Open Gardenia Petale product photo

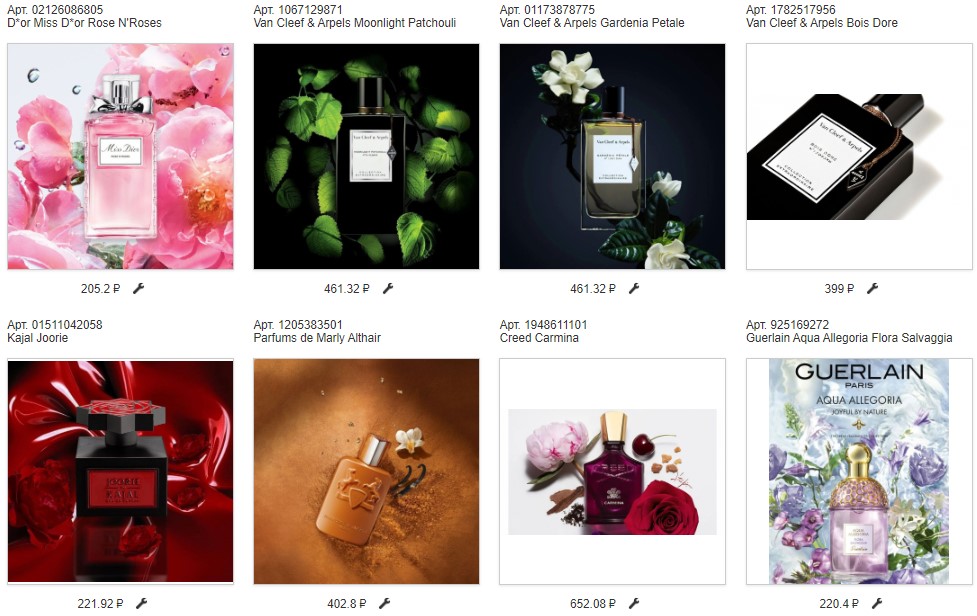click(x=612, y=156)
